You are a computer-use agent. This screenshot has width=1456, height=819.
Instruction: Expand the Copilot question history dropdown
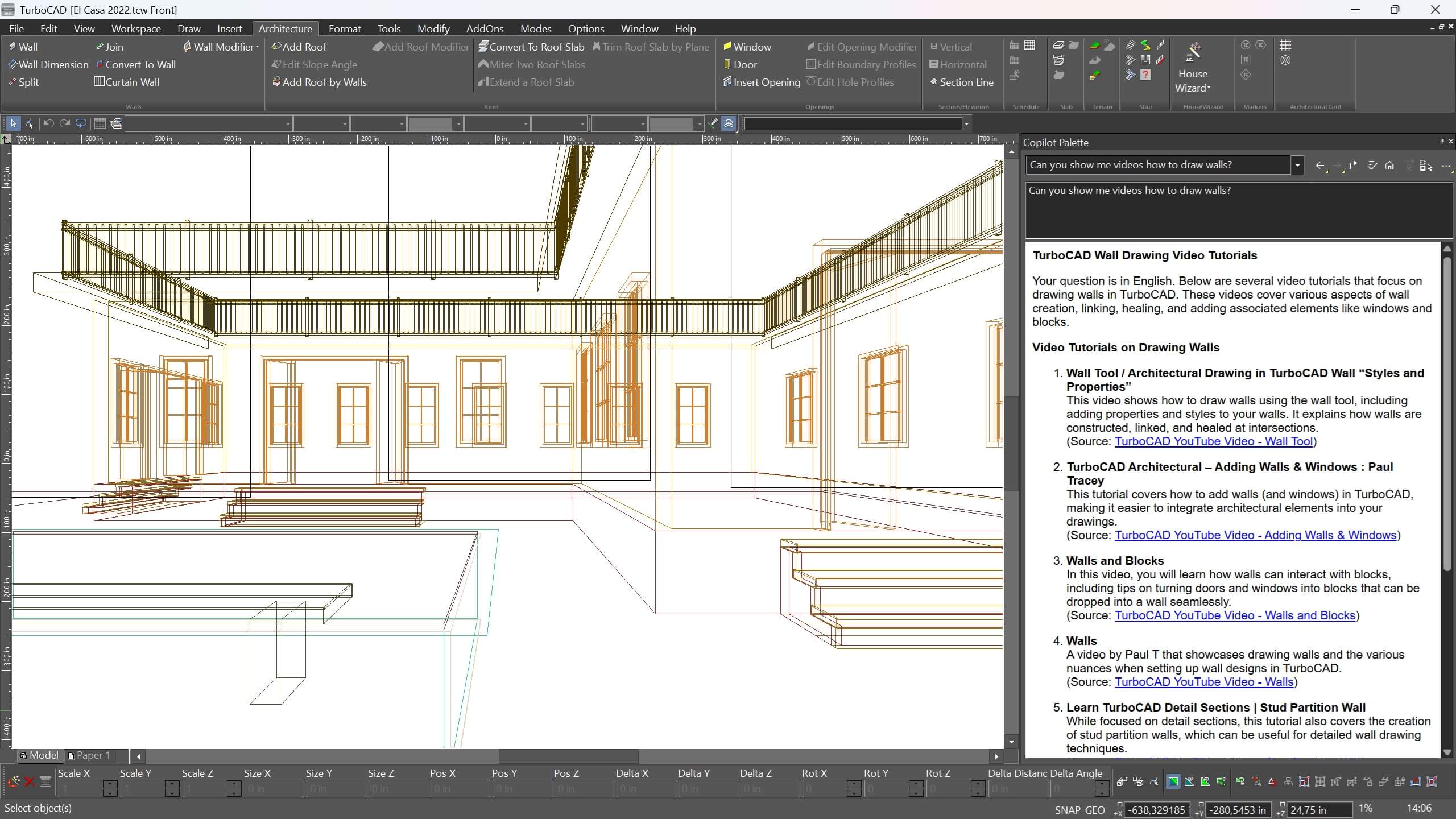[1297, 166]
